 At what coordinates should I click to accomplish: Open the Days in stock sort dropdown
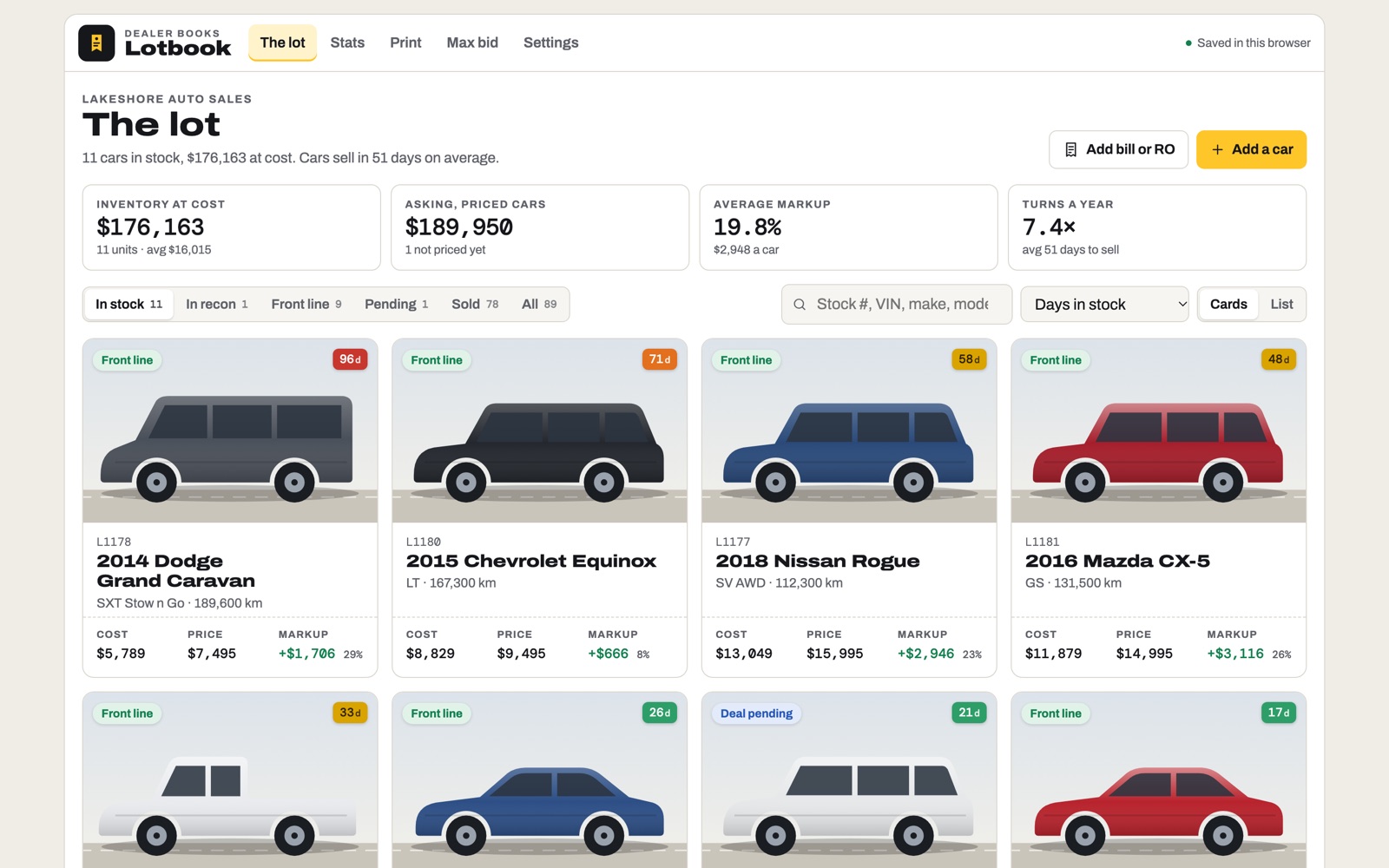(x=1104, y=304)
